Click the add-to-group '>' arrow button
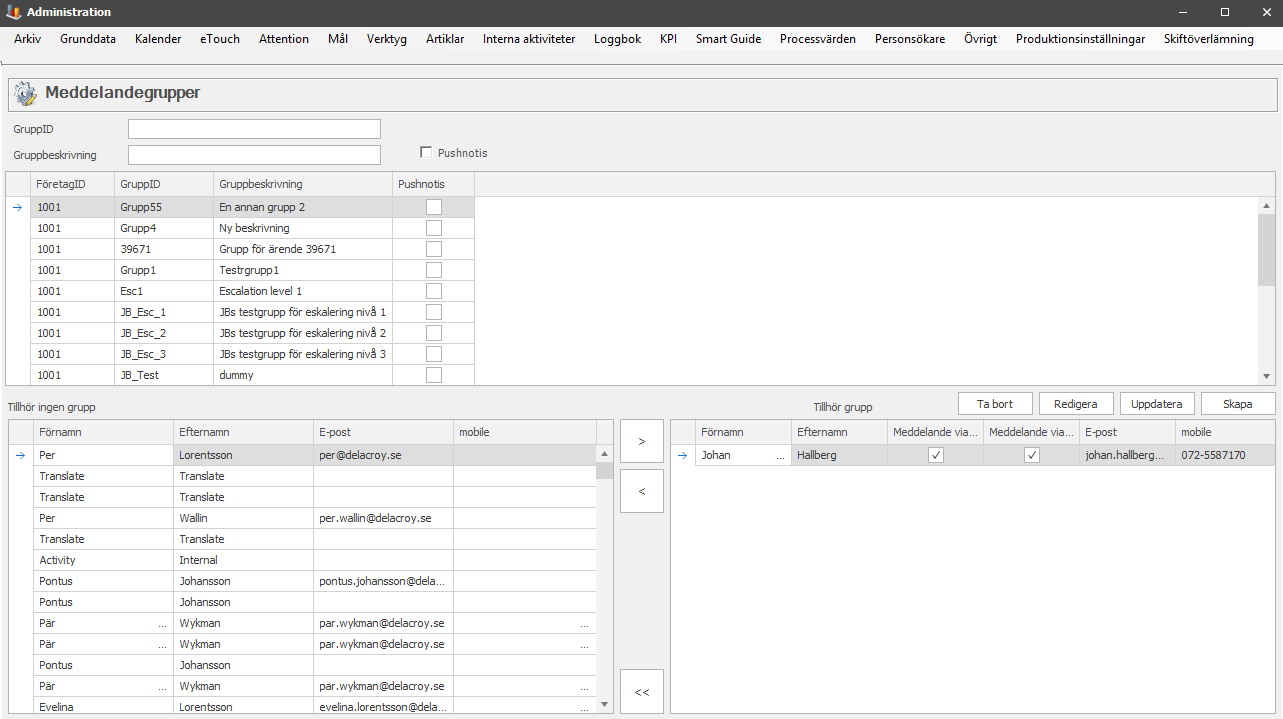The image size is (1283, 719). (641, 441)
